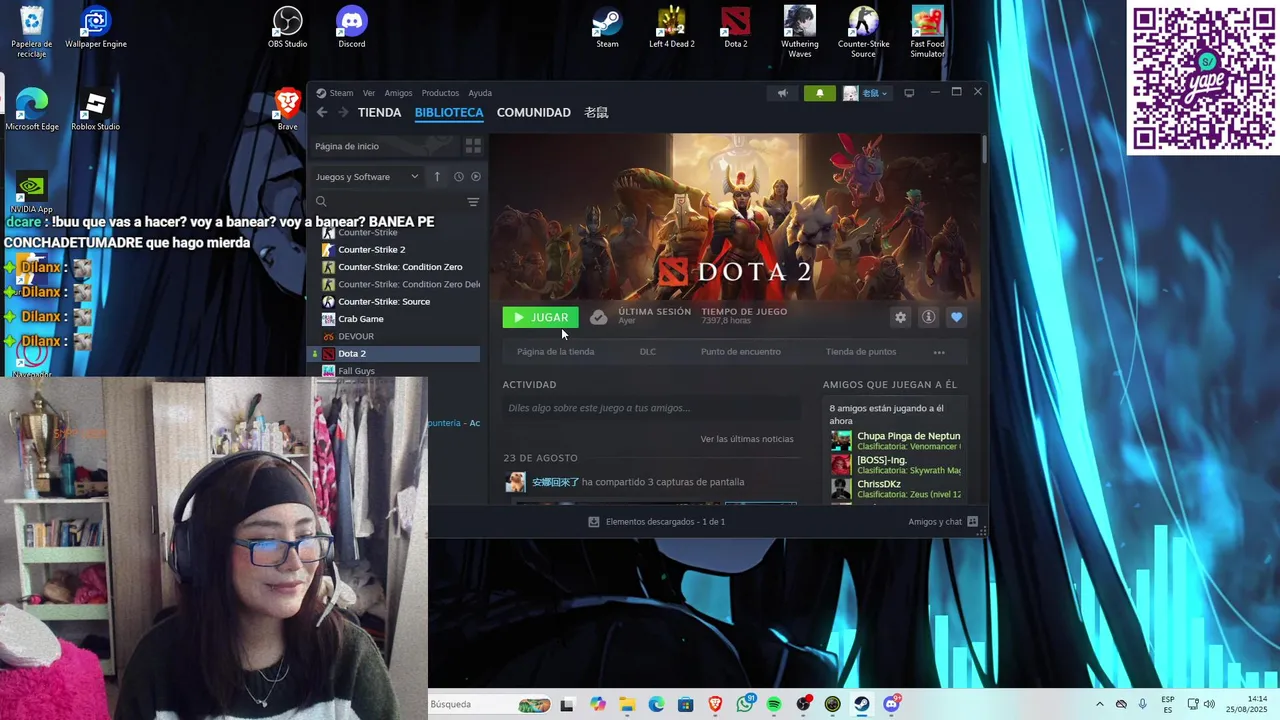The height and width of the screenshot is (720, 1280).
Task: Switch to TIENDA tab
Action: 379,113
